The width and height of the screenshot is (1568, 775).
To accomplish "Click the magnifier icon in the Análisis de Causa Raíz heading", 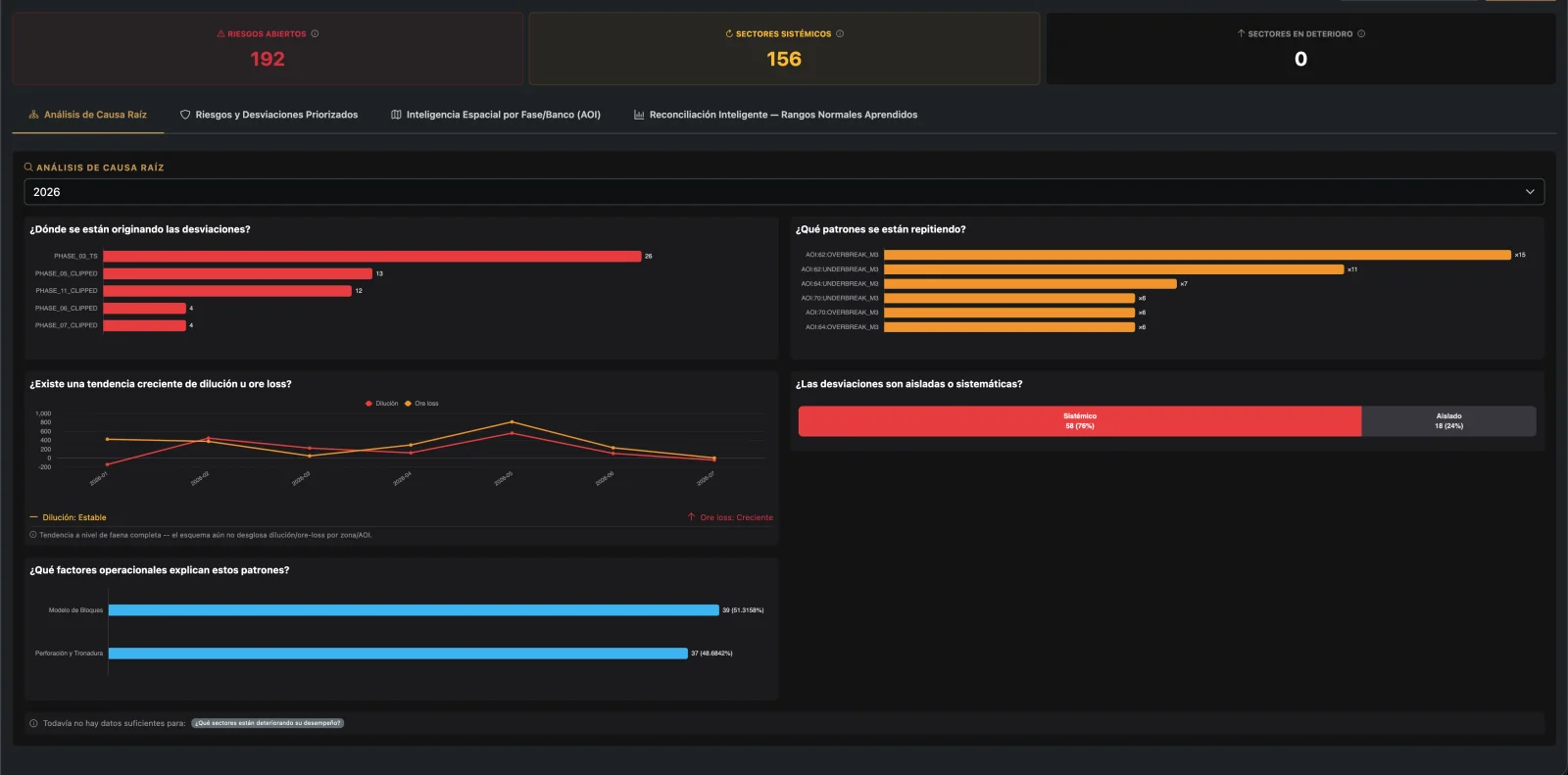I will 28,168.
